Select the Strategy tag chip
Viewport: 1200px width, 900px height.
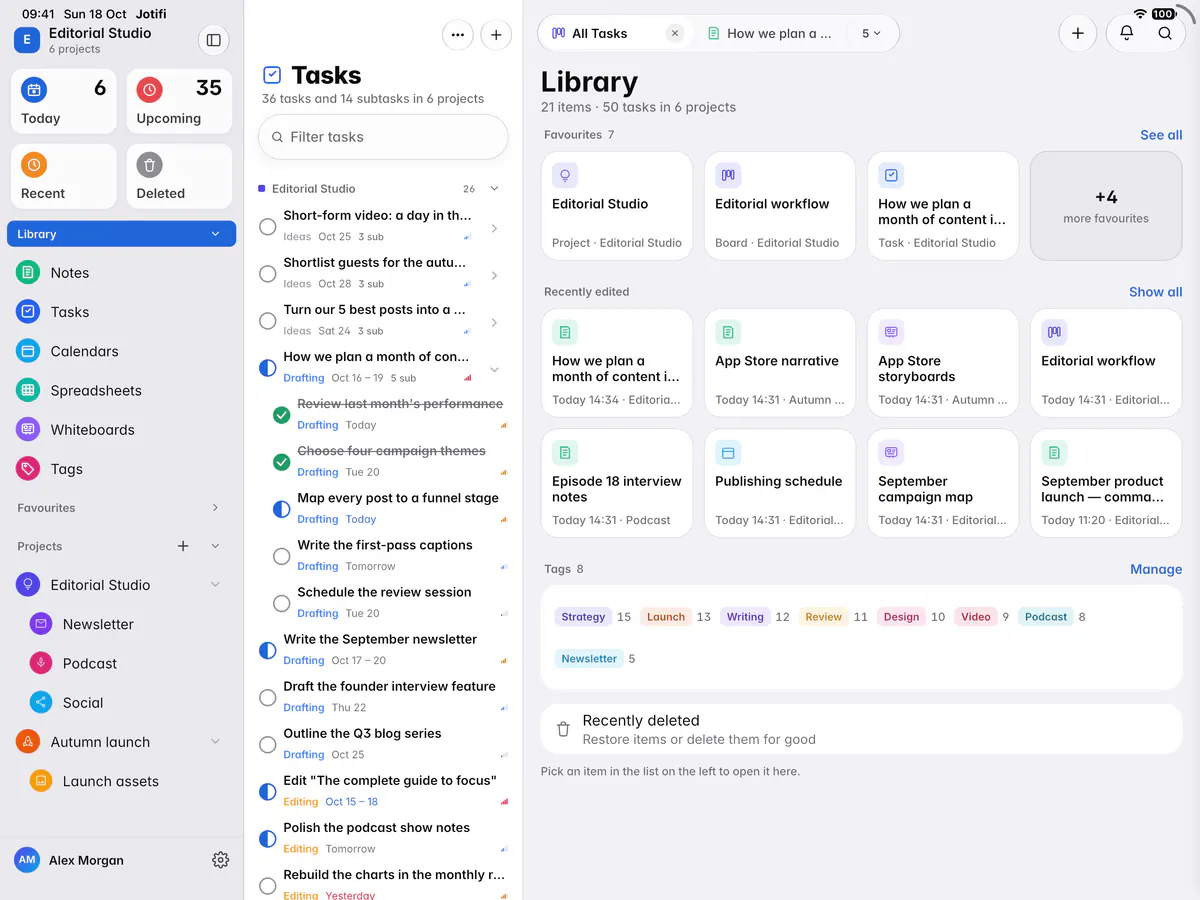[583, 617]
